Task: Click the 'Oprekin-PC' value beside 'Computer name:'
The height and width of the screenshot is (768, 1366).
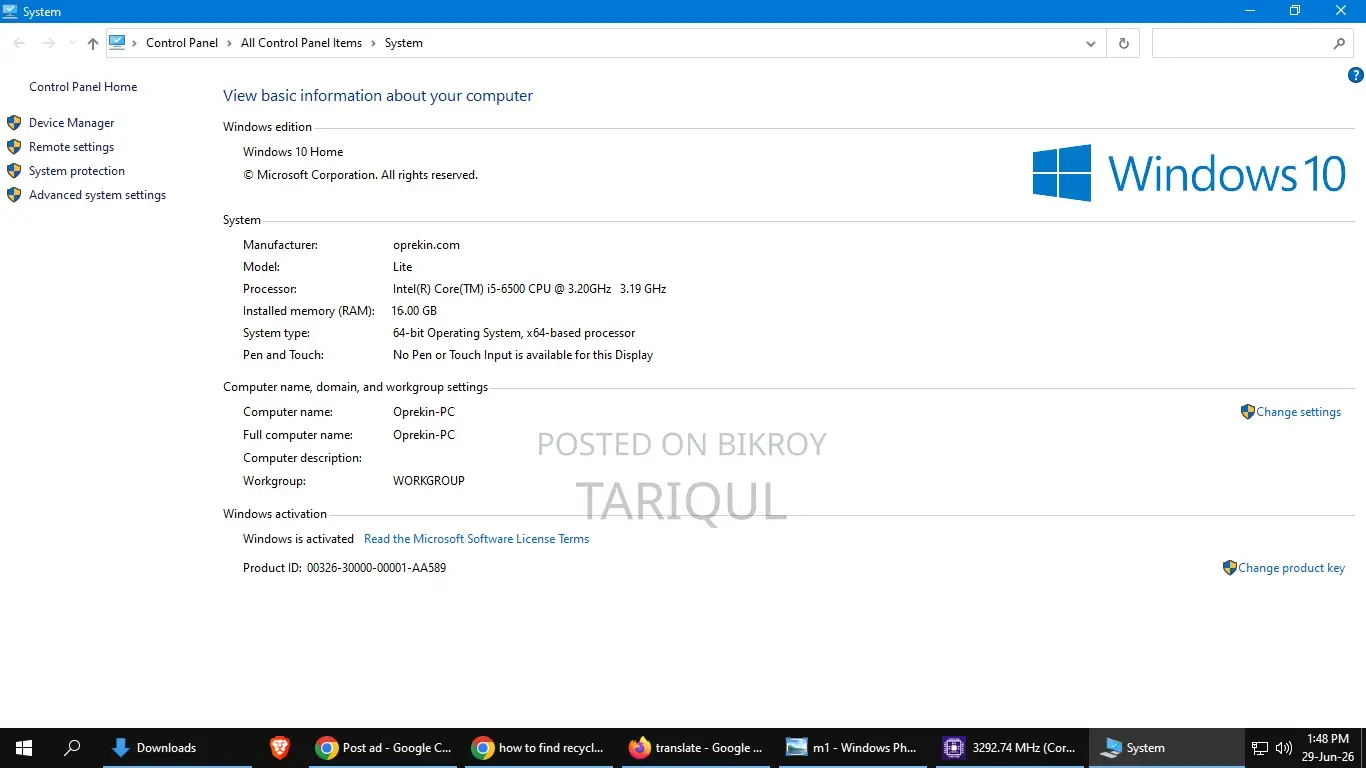Action: click(424, 412)
